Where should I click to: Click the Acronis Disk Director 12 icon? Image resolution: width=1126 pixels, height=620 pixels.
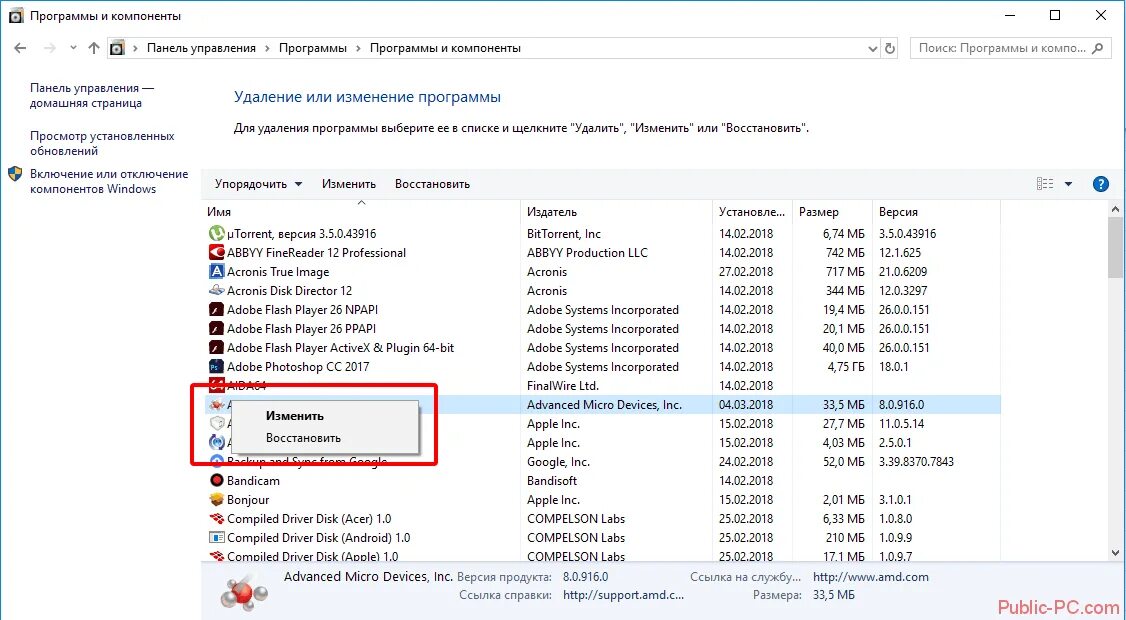[216, 291]
